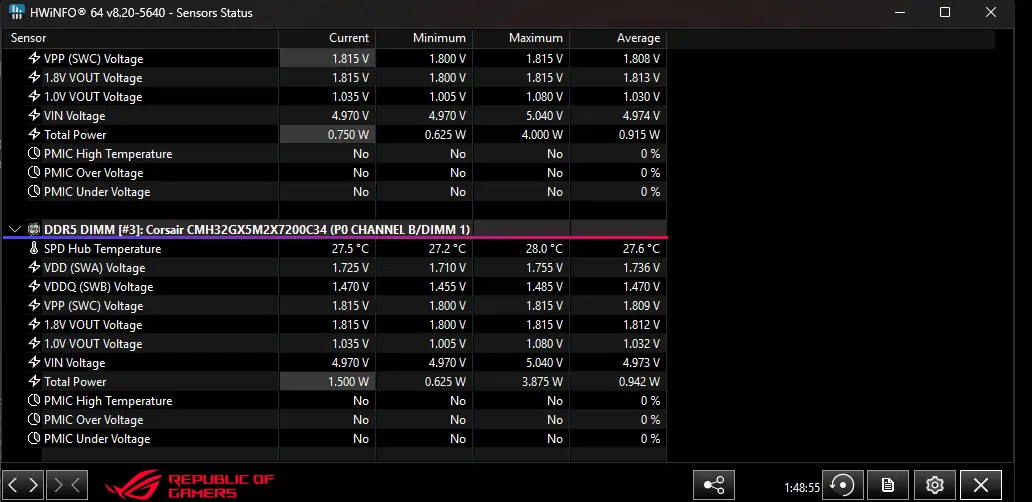Click bolt icon beside VDDQ (SWB) Voltage
The width and height of the screenshot is (1032, 502).
tap(34, 287)
